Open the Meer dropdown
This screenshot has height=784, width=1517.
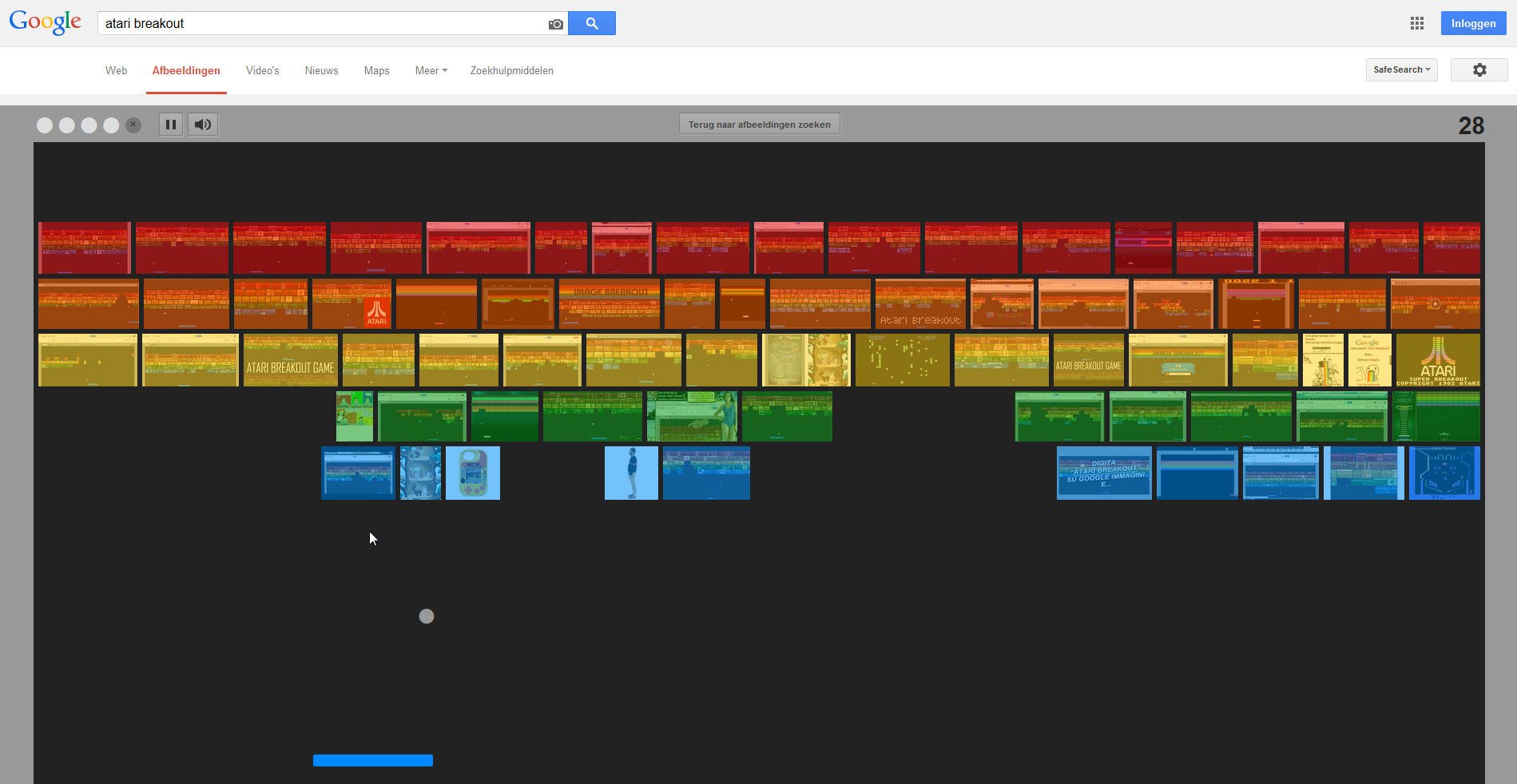(430, 70)
